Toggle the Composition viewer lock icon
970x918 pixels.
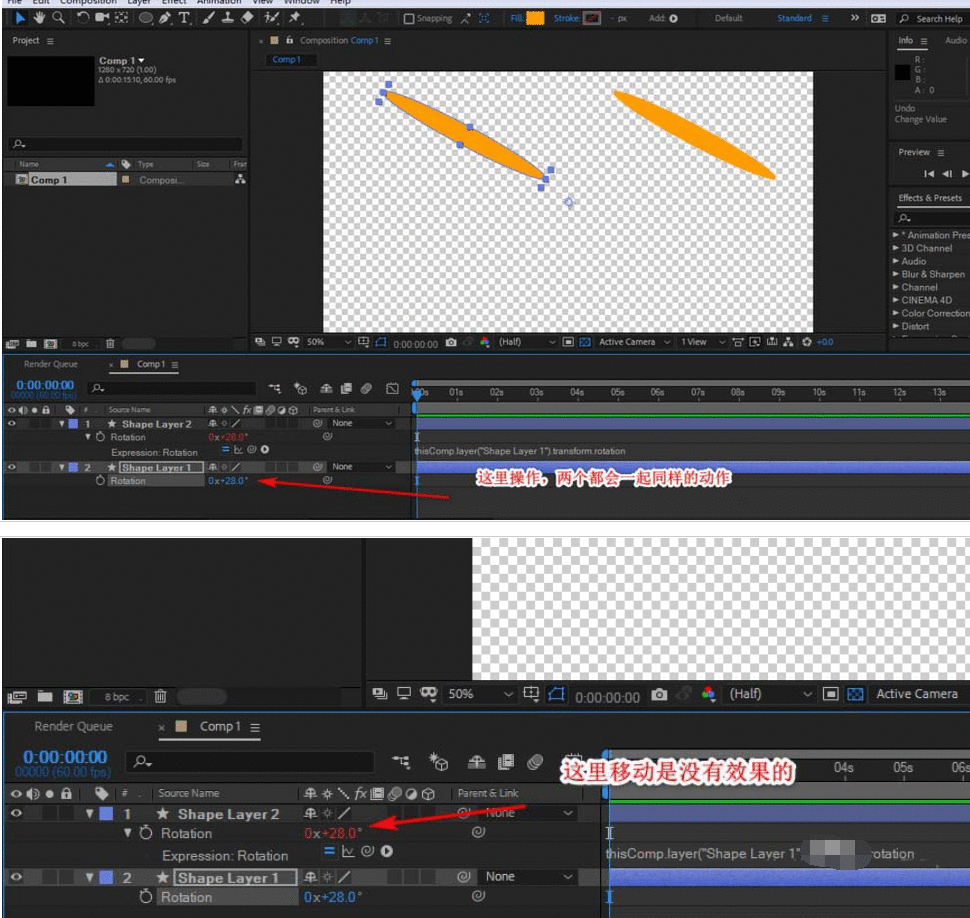point(290,41)
